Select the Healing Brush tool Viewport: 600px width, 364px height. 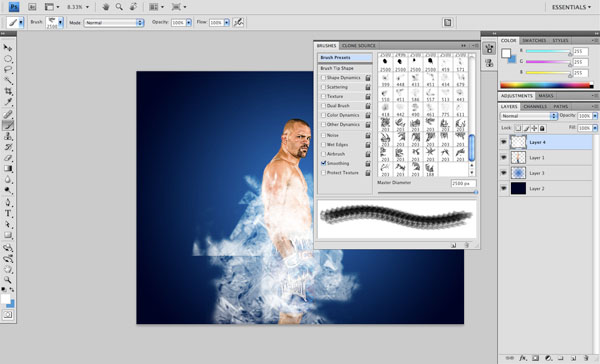(8, 114)
